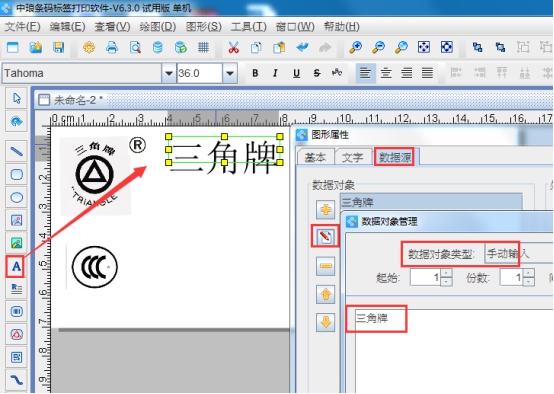The image size is (554, 394).
Task: Open the 36.0 font size dropdown
Action: click(x=230, y=73)
